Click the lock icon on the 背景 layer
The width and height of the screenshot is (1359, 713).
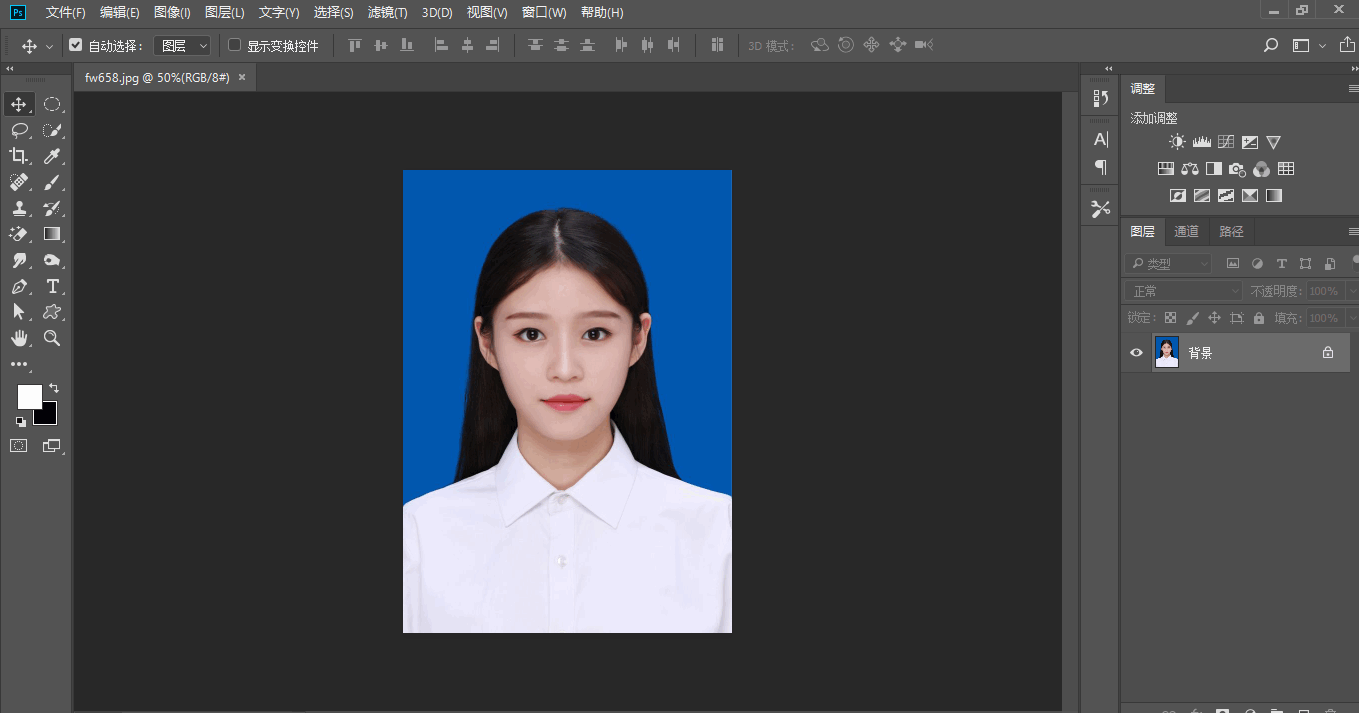coord(1327,352)
